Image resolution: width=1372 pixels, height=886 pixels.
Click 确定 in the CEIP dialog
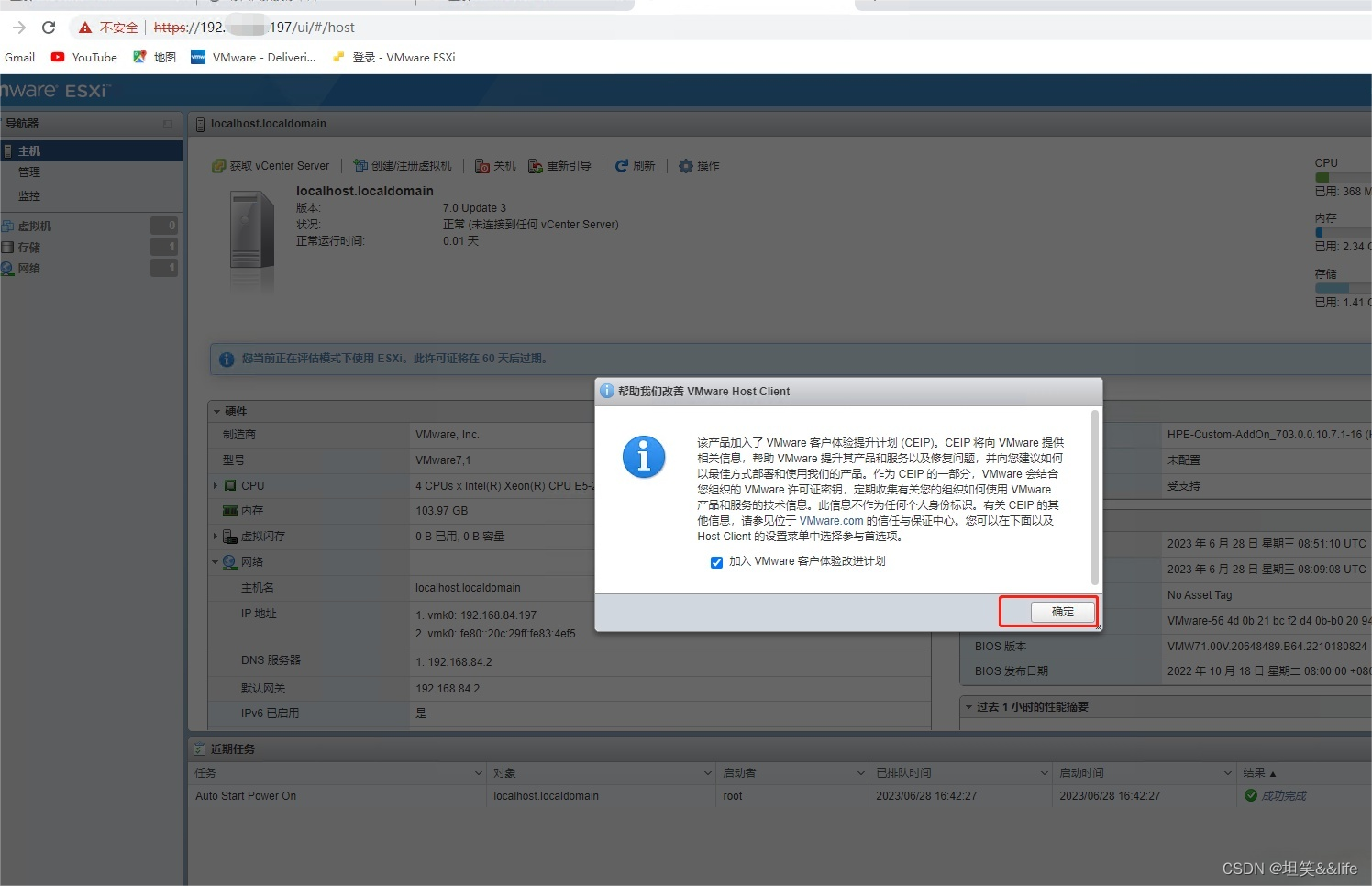[x=1062, y=612]
